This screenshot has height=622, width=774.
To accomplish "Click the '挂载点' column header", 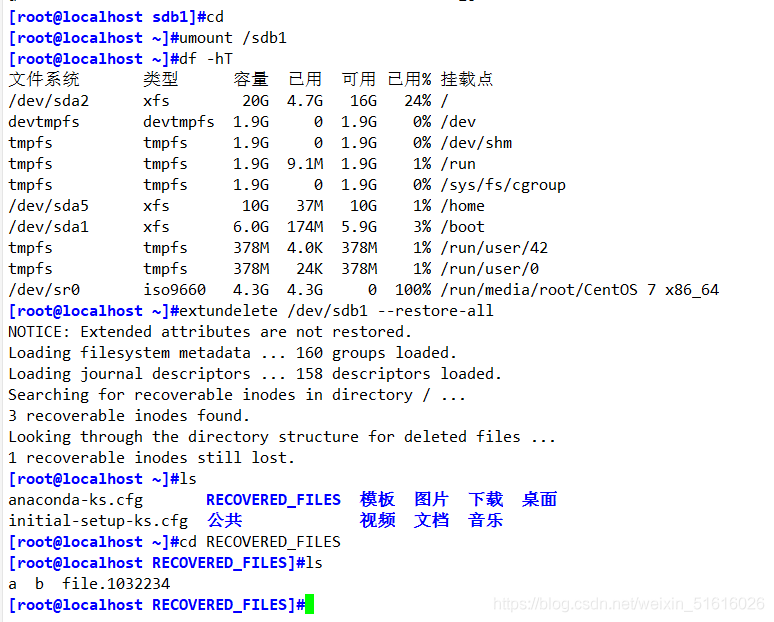I will click(x=467, y=79).
